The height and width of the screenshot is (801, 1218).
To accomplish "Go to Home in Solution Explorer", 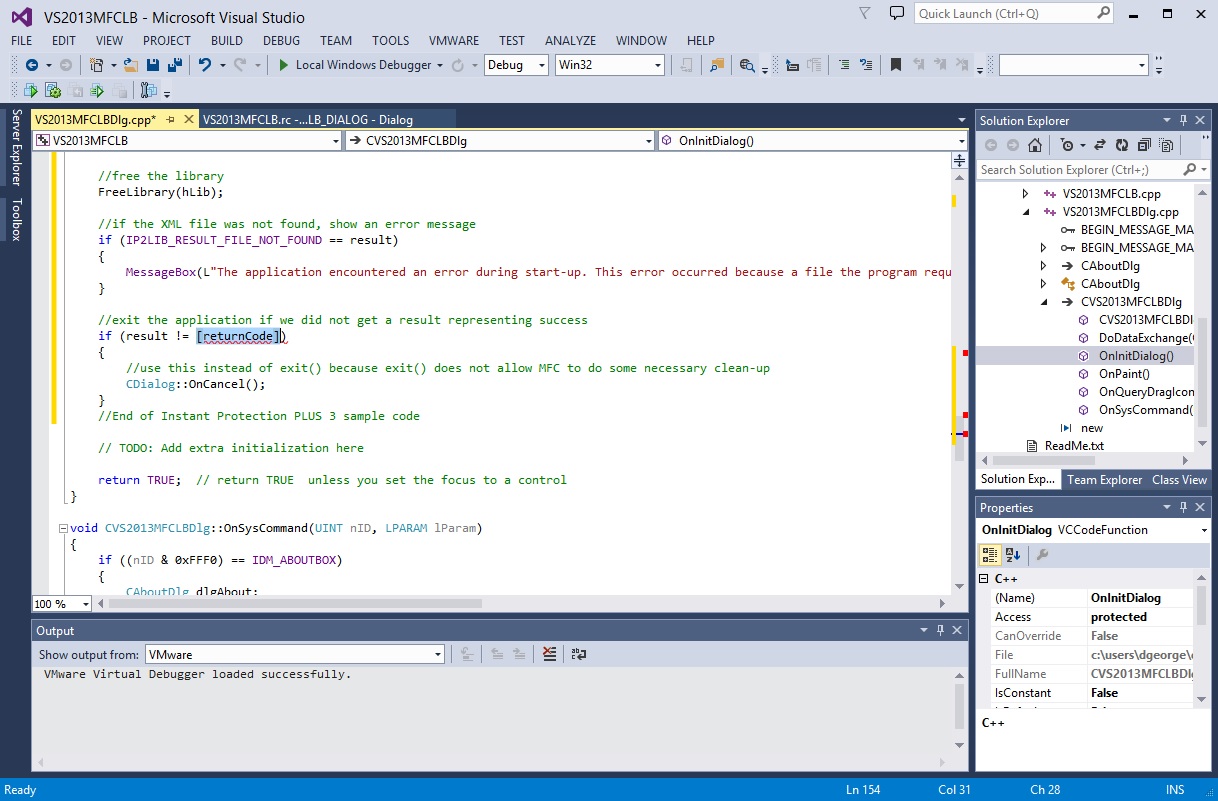I will (x=1034, y=145).
